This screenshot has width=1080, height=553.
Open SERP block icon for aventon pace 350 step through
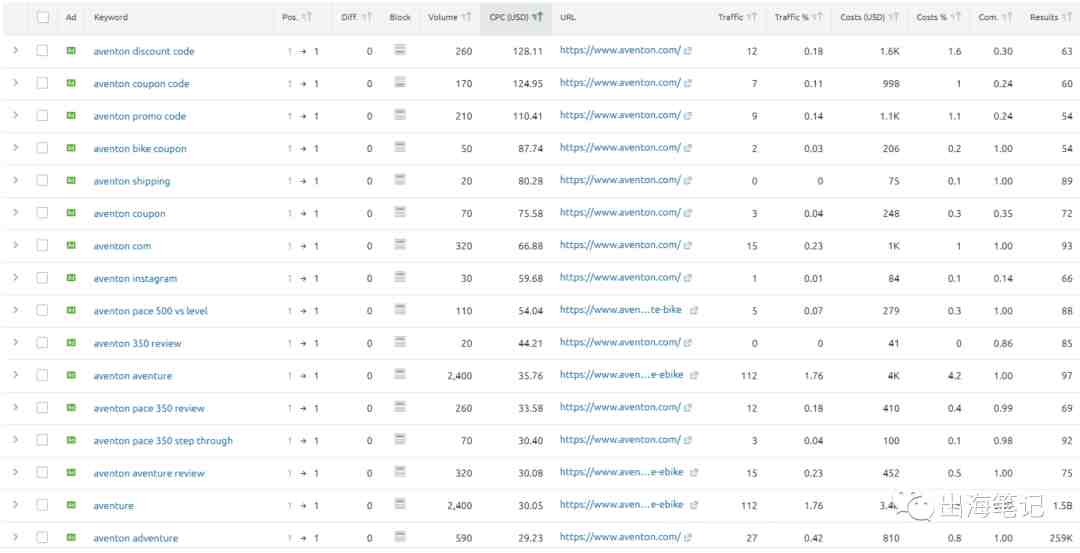tap(399, 439)
